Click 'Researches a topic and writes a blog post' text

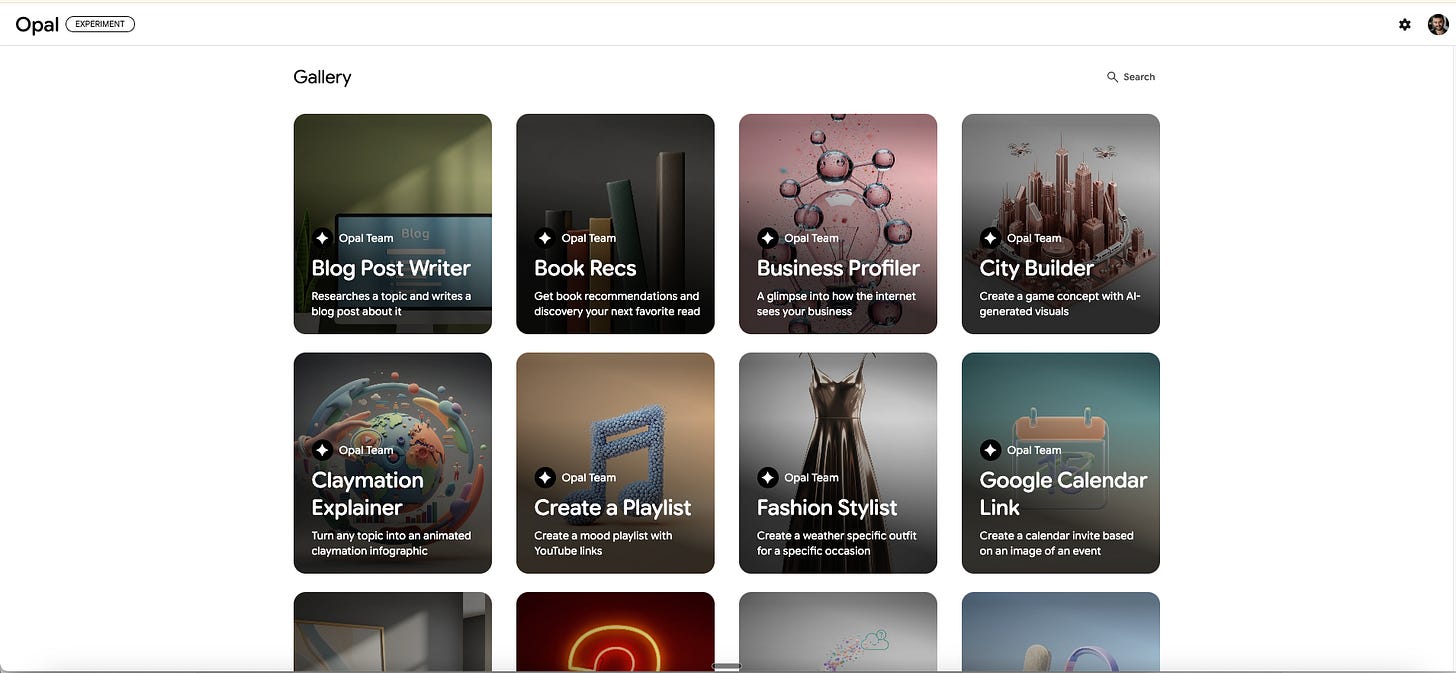391,304
